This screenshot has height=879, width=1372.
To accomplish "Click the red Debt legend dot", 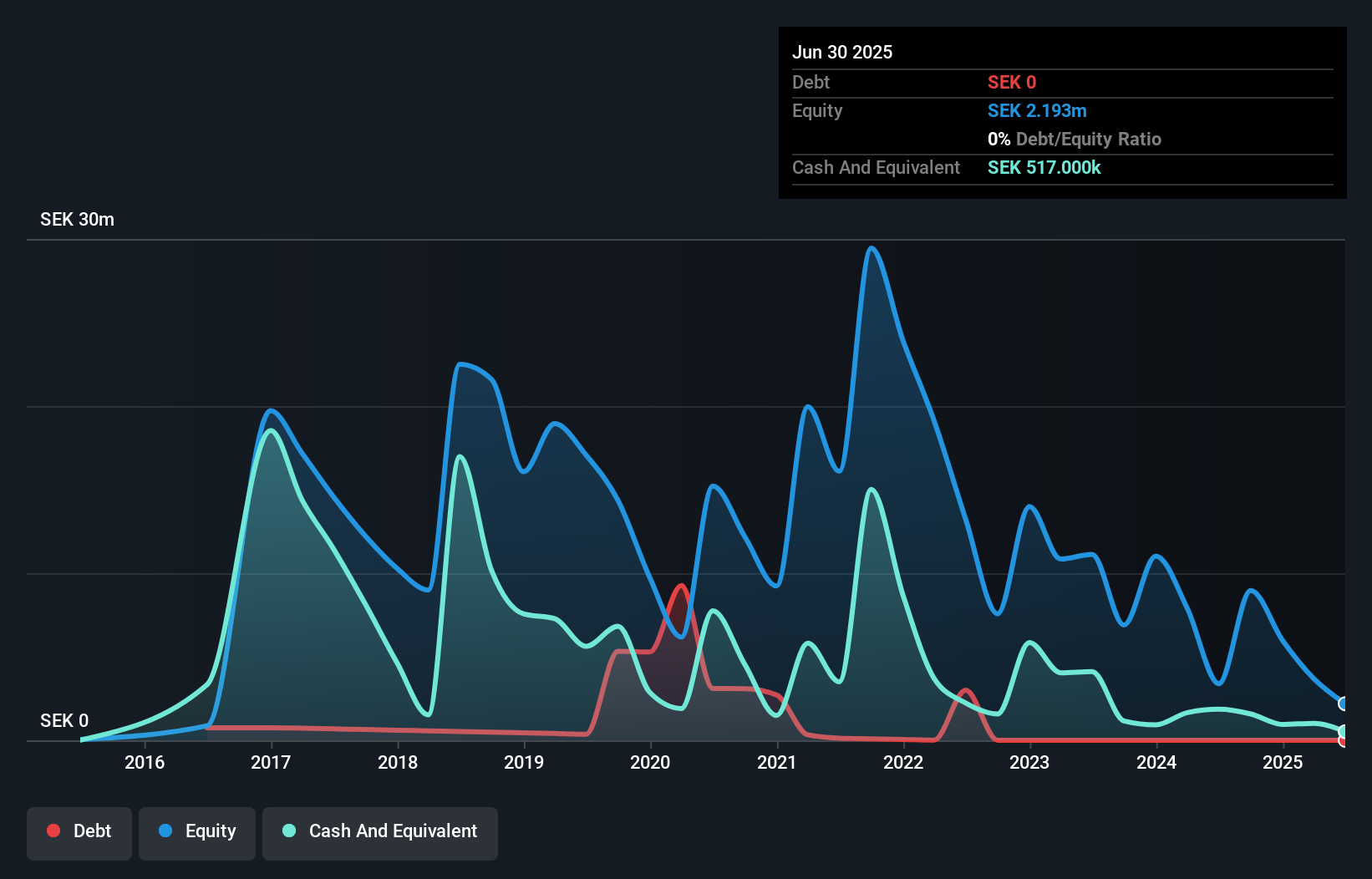I will coord(53,831).
